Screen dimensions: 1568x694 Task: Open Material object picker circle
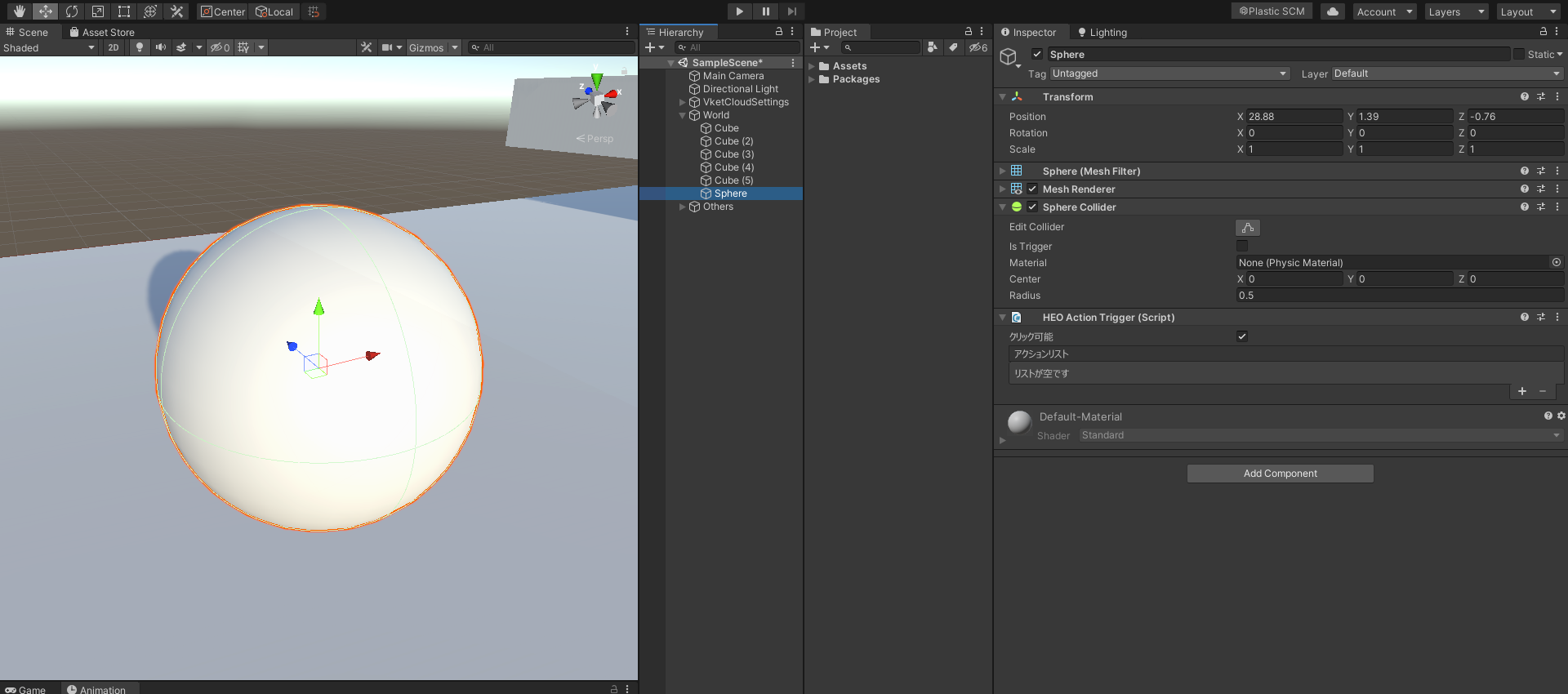tap(1557, 262)
